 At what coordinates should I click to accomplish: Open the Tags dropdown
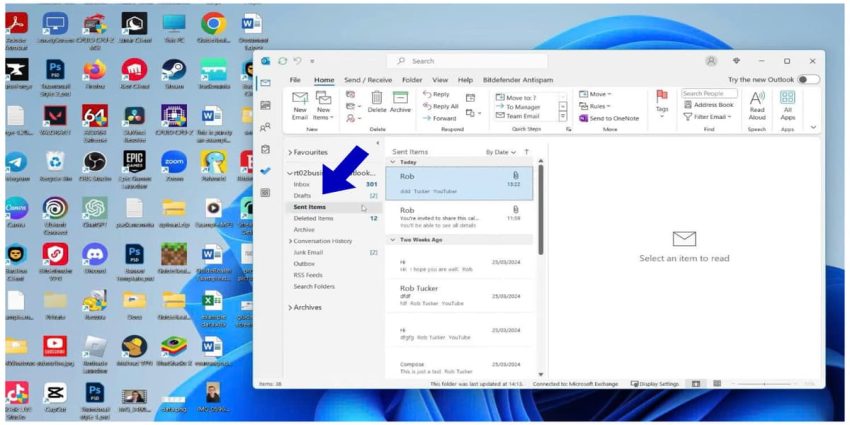pyautogui.click(x=662, y=103)
